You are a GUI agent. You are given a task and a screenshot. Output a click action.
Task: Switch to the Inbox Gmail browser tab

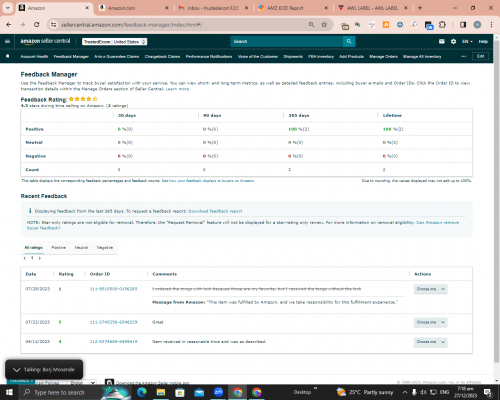(213, 8)
